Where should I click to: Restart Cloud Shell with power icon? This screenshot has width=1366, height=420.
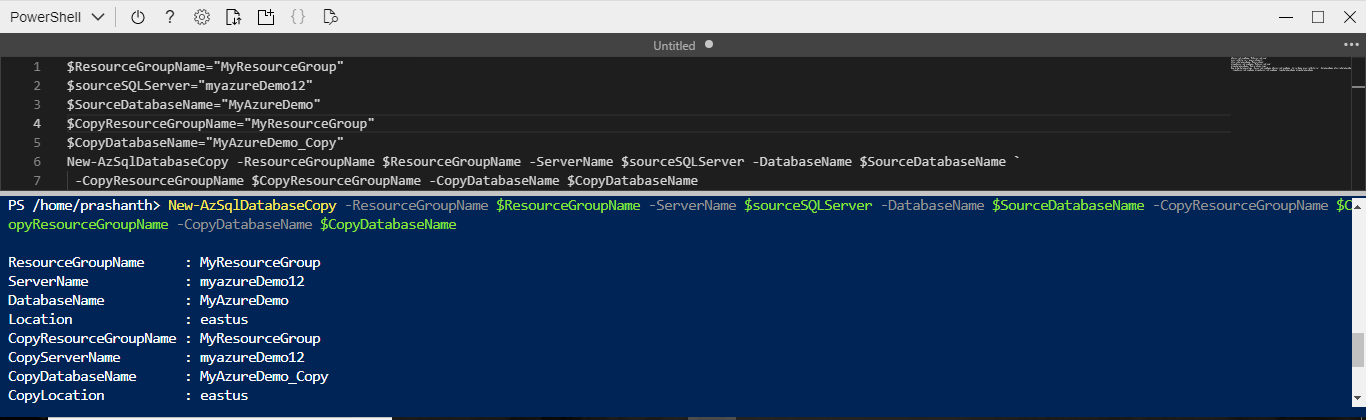tap(138, 17)
